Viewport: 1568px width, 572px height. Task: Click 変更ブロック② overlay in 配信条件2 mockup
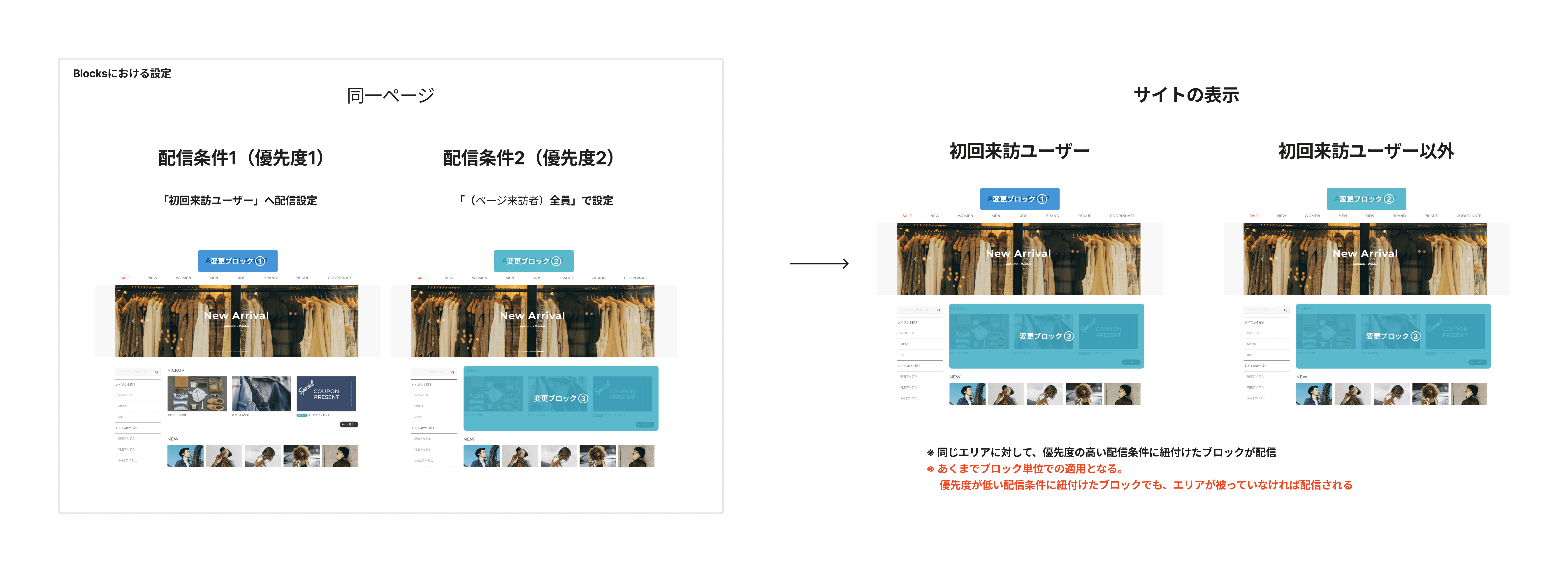534,261
